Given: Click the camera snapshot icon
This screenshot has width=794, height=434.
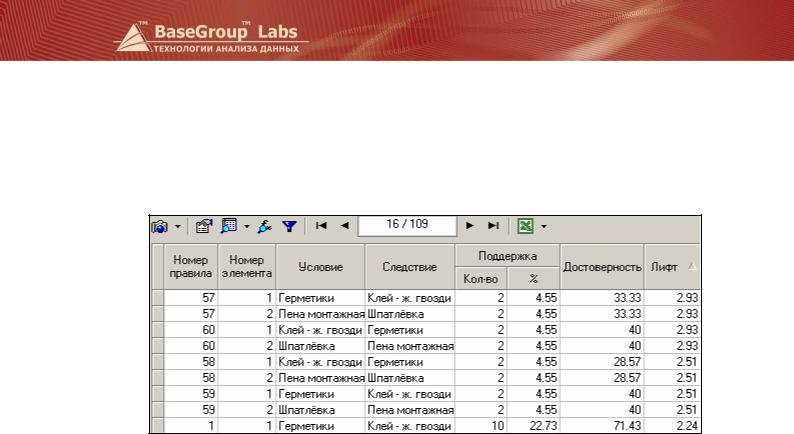Looking at the screenshot, I should (x=160, y=226).
